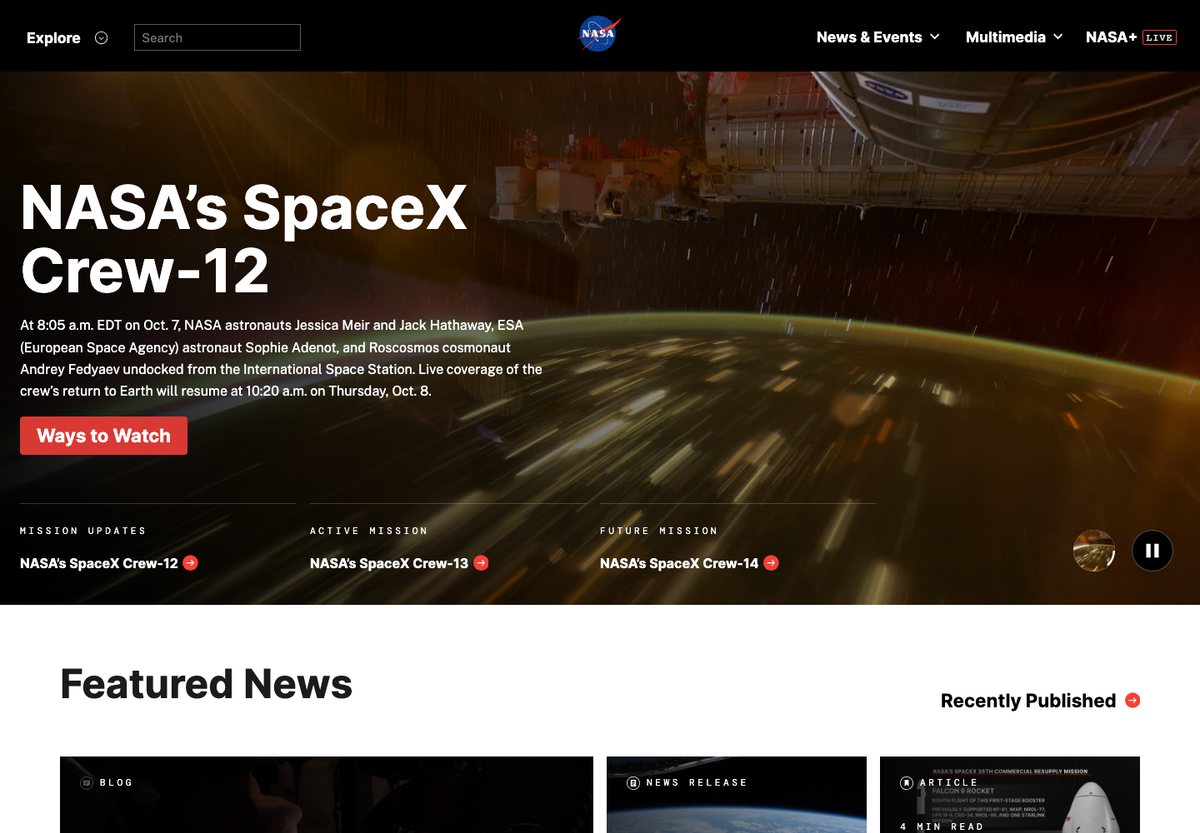Click the NASA meatball logo

600,35
